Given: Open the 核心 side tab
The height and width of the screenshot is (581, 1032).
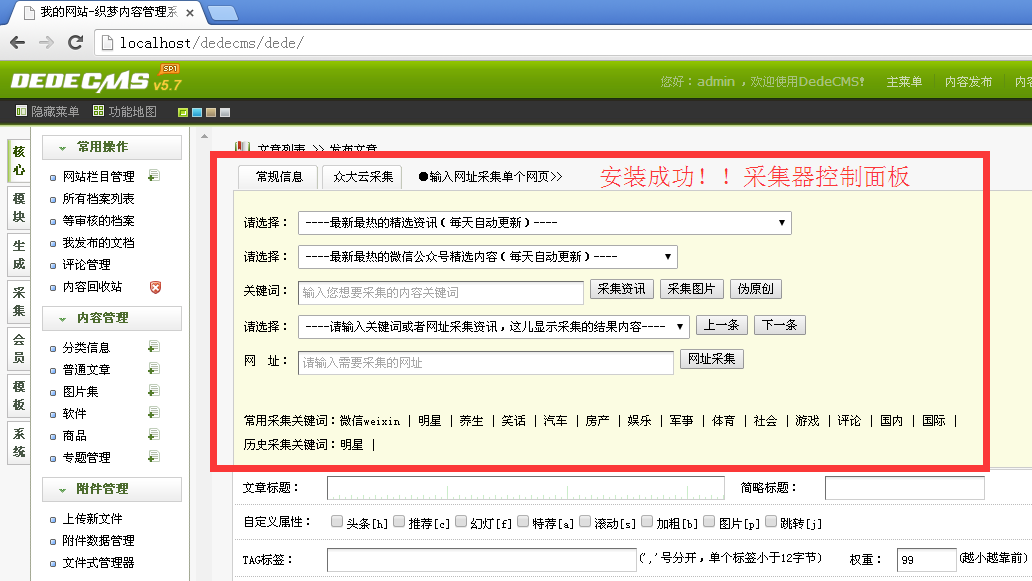Looking at the screenshot, I should click(18, 161).
